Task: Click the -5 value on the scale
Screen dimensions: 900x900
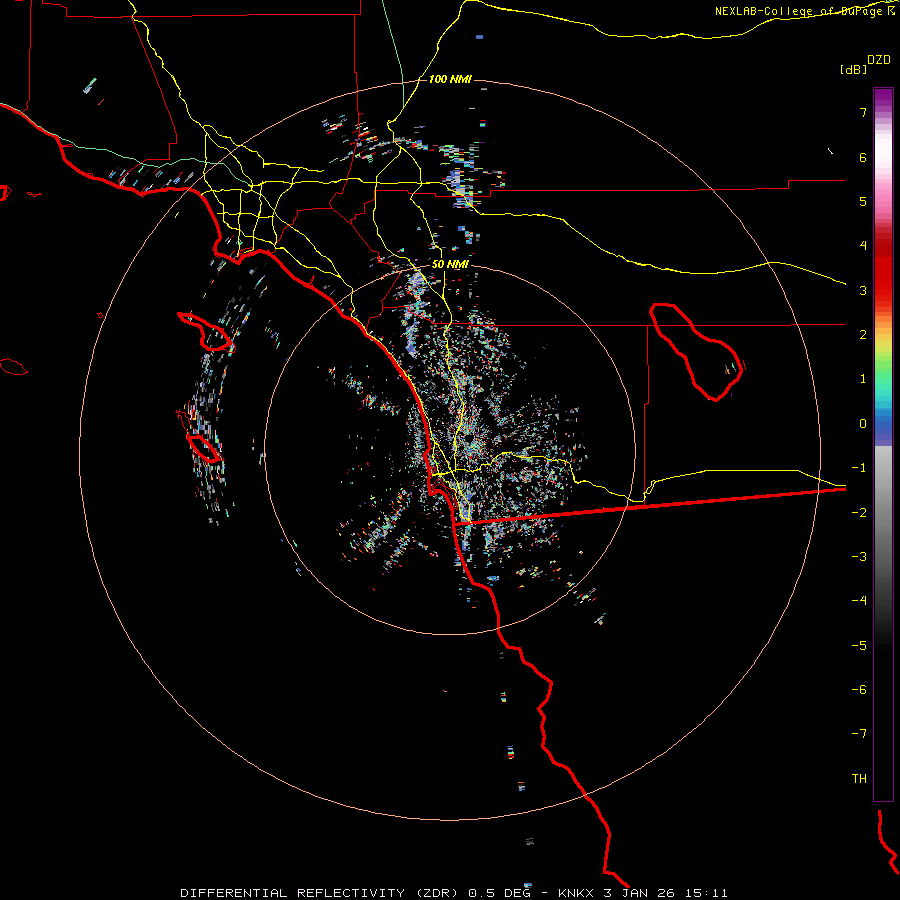Action: [x=859, y=646]
